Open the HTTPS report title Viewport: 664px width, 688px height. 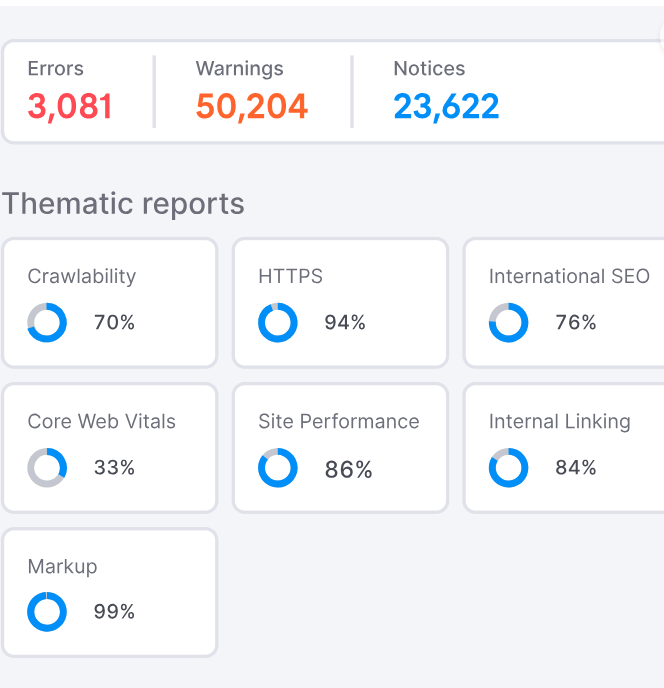[x=290, y=277]
